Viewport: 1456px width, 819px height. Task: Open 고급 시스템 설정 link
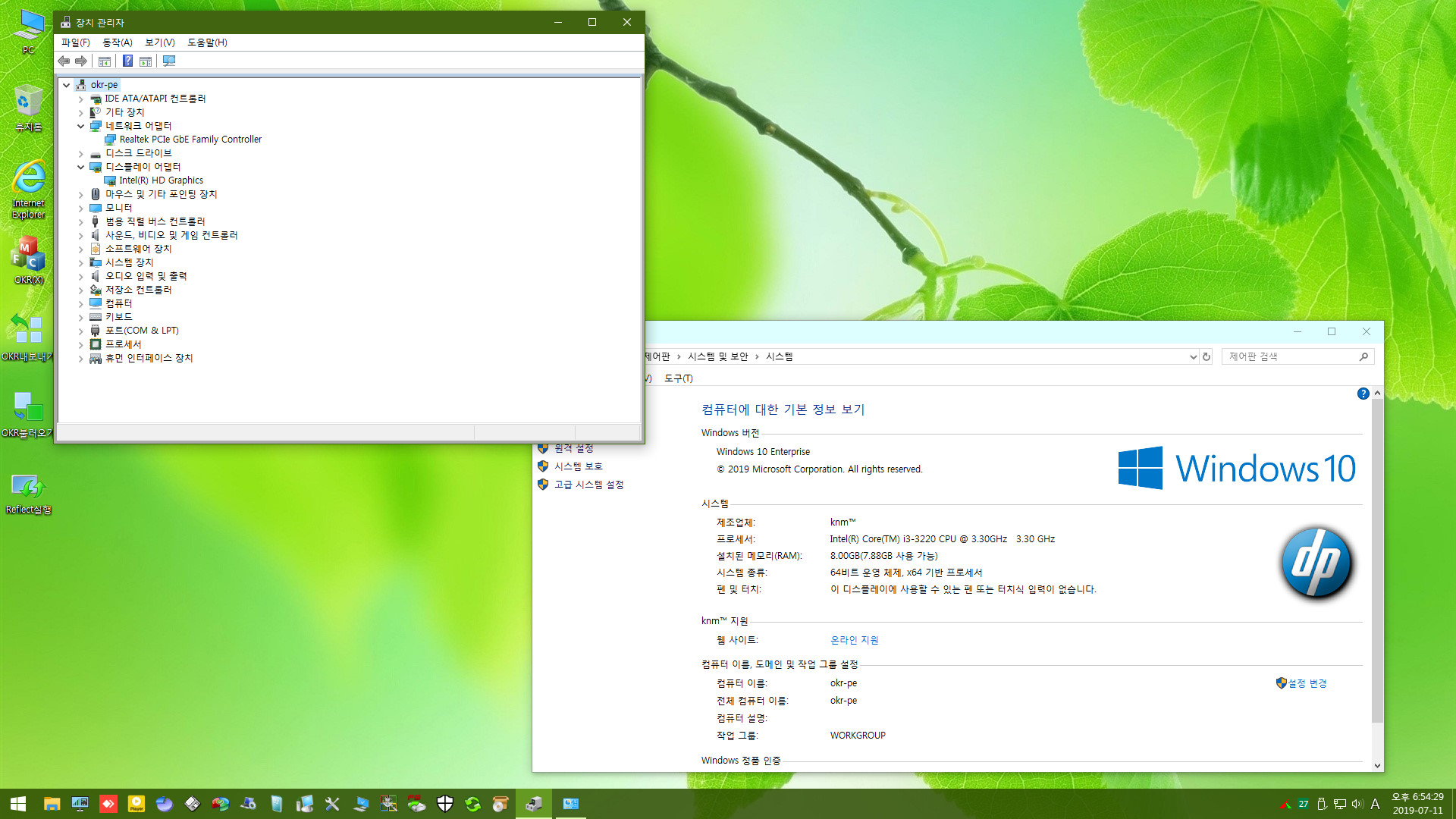tap(588, 485)
